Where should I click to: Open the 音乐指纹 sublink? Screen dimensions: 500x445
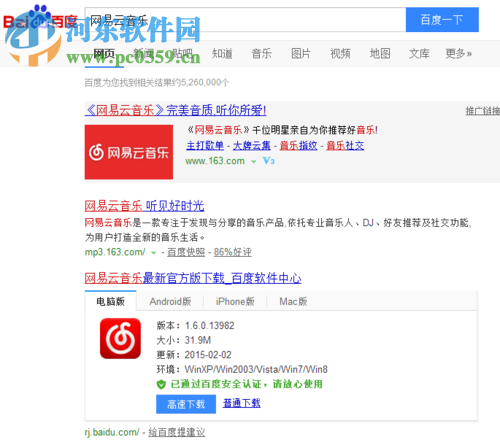pos(298,146)
